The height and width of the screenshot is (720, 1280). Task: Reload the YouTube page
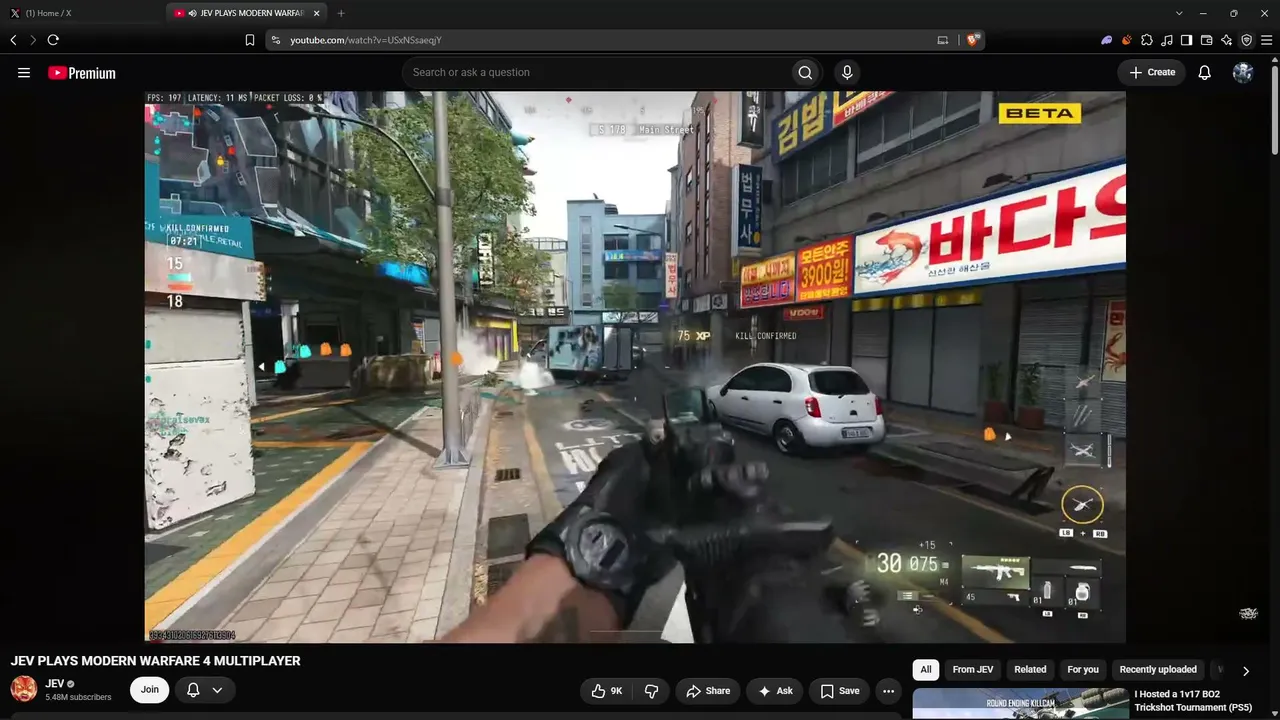(53, 40)
